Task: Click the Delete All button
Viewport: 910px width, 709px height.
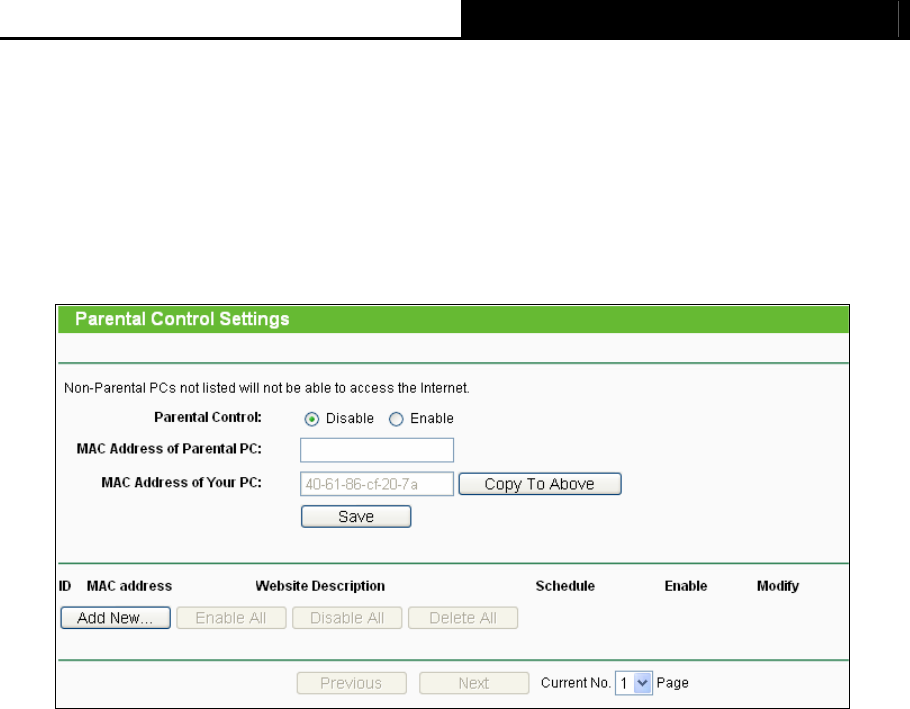Action: 463,618
